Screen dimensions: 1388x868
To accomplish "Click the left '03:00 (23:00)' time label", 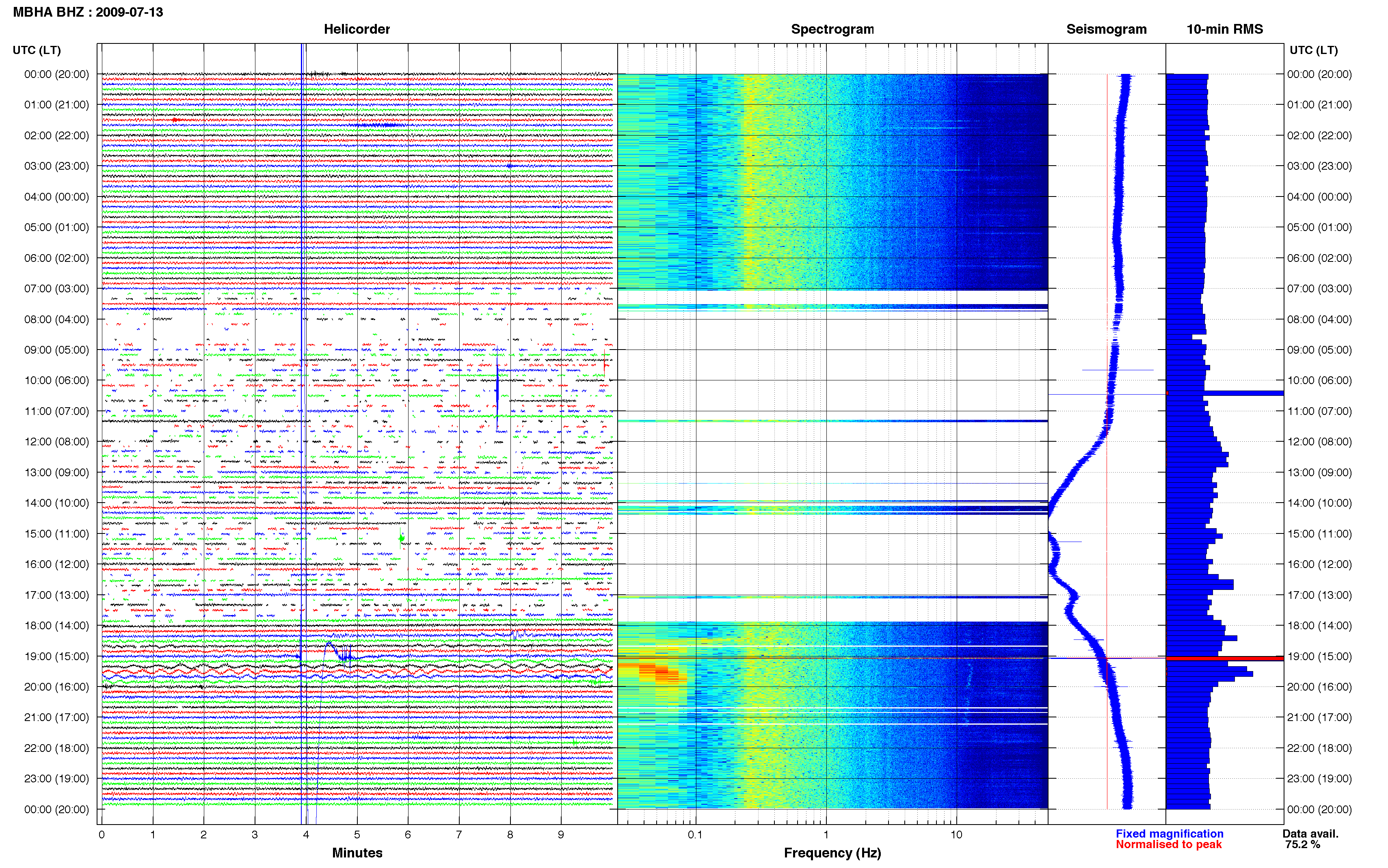I will [x=56, y=166].
